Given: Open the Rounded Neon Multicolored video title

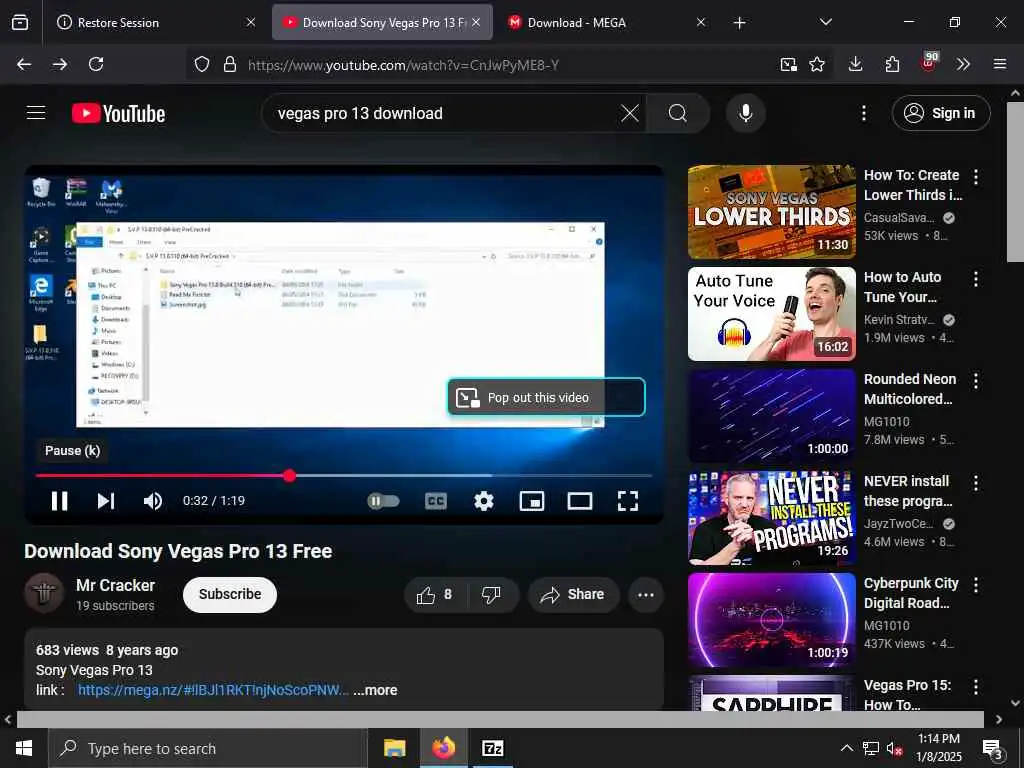Looking at the screenshot, I should click(x=910, y=389).
